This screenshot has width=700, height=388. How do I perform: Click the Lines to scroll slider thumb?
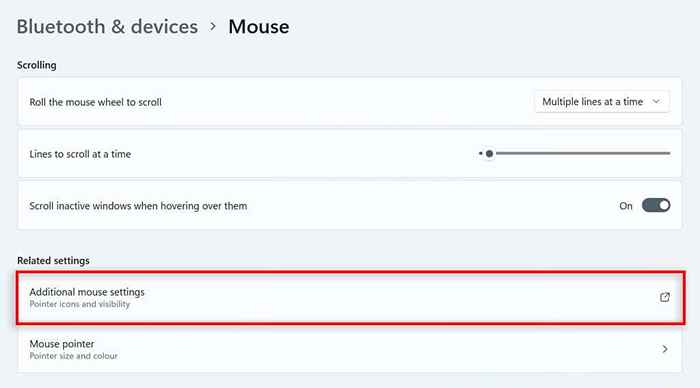[489, 154]
